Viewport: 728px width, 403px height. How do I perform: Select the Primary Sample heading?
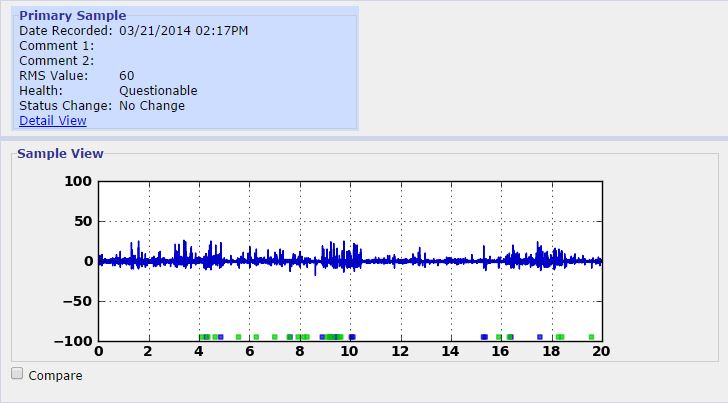pos(72,15)
